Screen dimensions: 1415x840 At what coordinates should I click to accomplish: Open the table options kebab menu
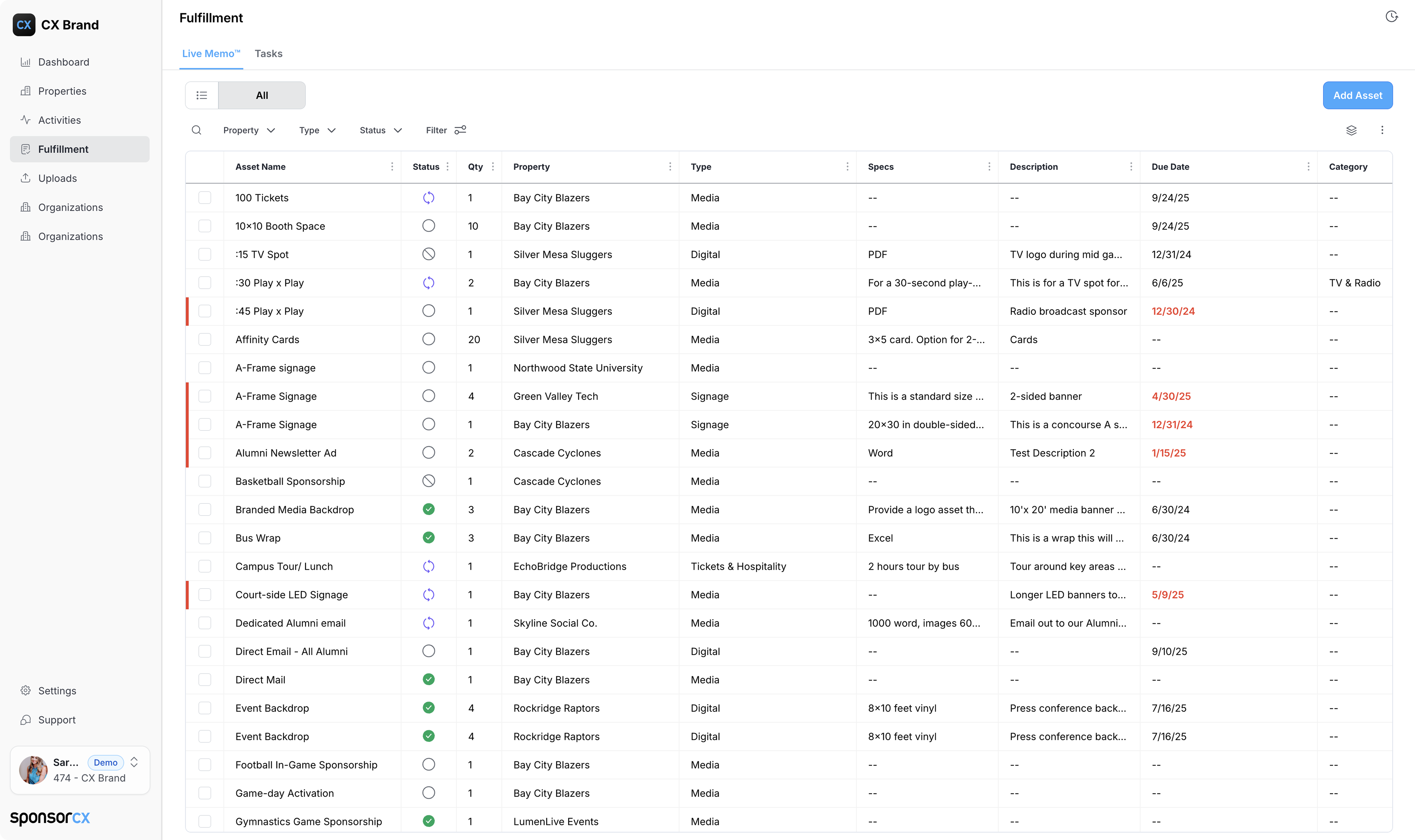point(1382,130)
